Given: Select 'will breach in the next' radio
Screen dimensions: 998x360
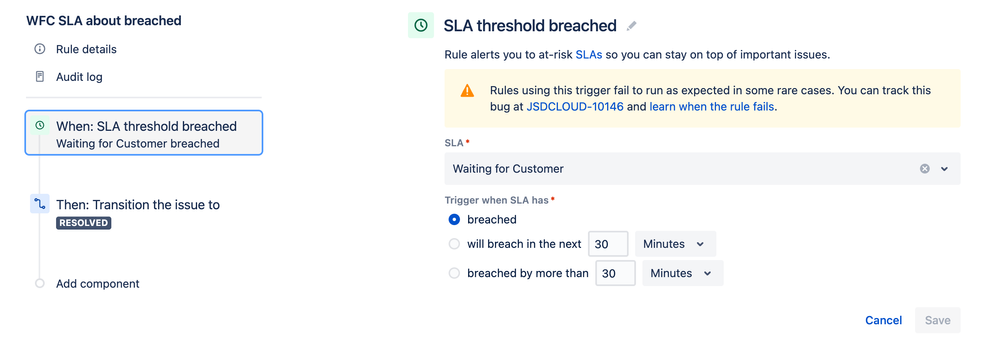Looking at the screenshot, I should [x=454, y=244].
